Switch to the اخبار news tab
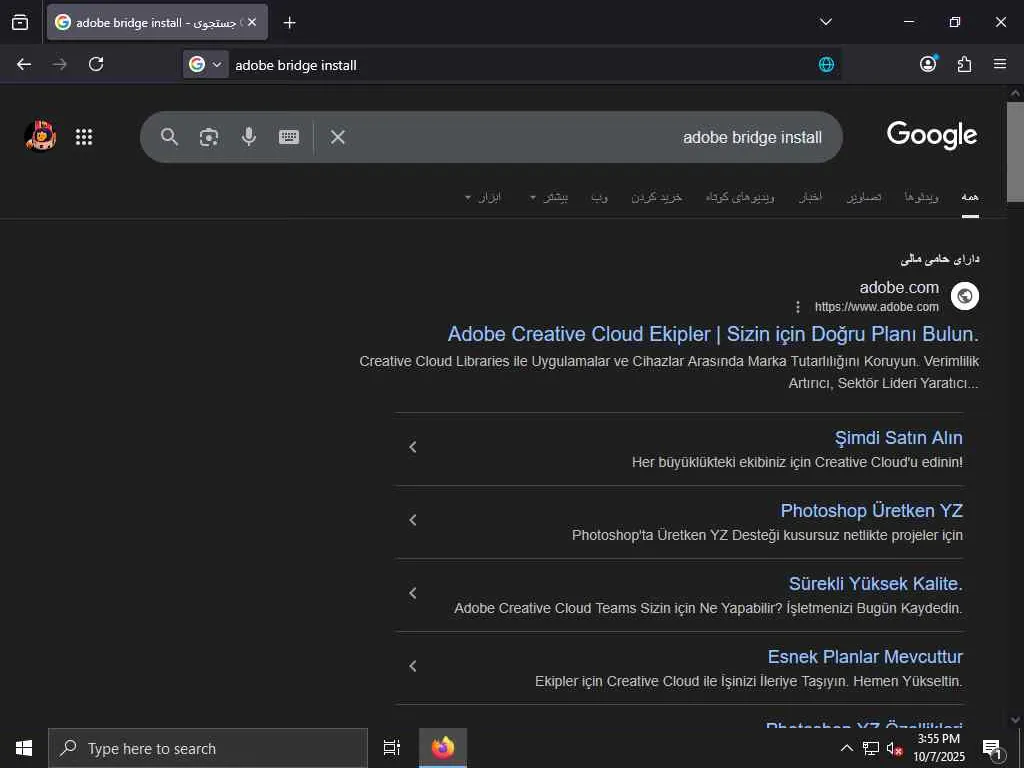The image size is (1024, 768). coord(810,197)
